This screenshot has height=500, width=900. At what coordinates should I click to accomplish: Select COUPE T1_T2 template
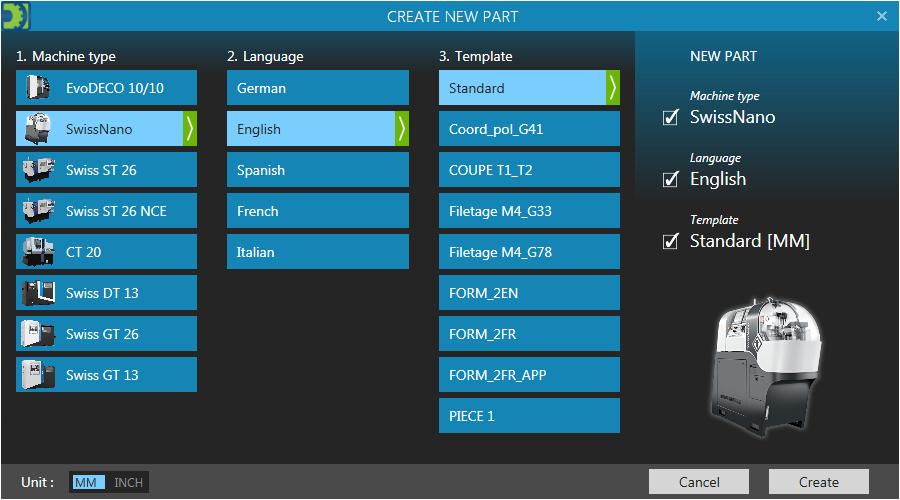click(529, 170)
